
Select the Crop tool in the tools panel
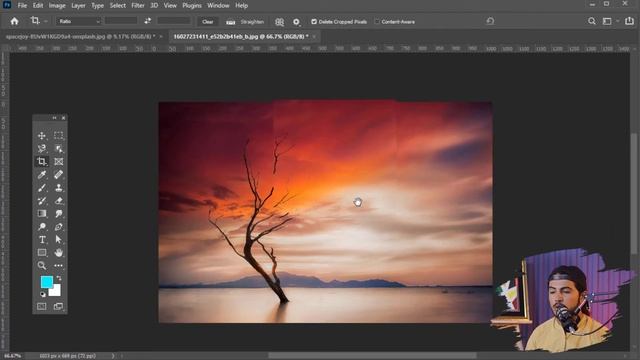[x=42, y=162]
